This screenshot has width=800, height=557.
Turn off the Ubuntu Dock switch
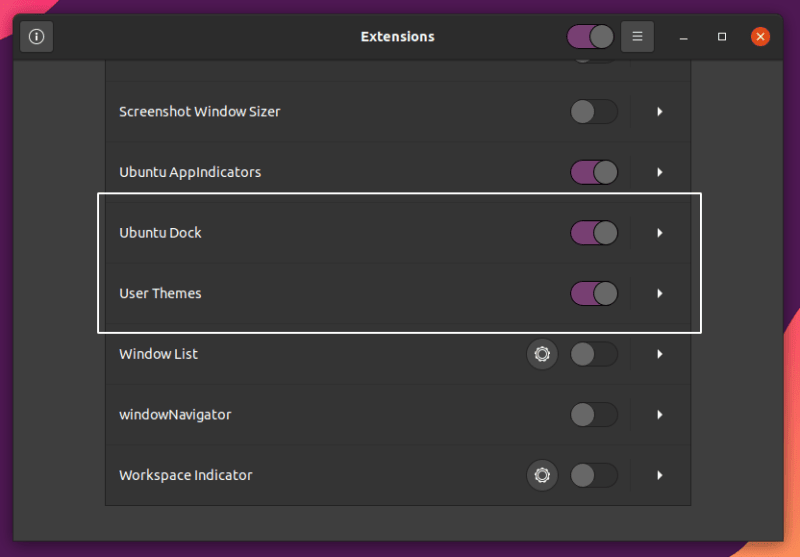(x=594, y=233)
